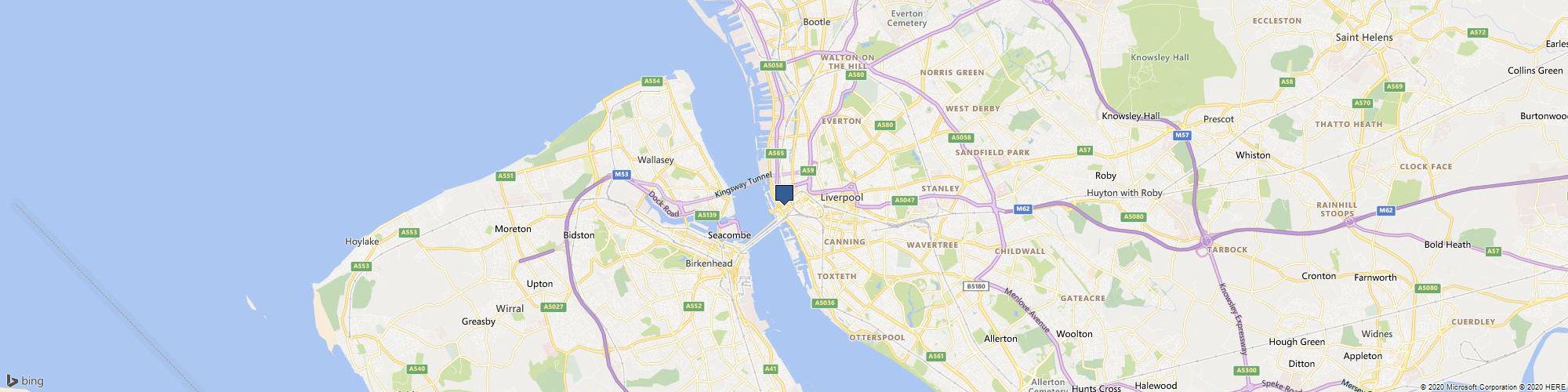
Task: Click the A5139 road badge
Action: click(707, 215)
